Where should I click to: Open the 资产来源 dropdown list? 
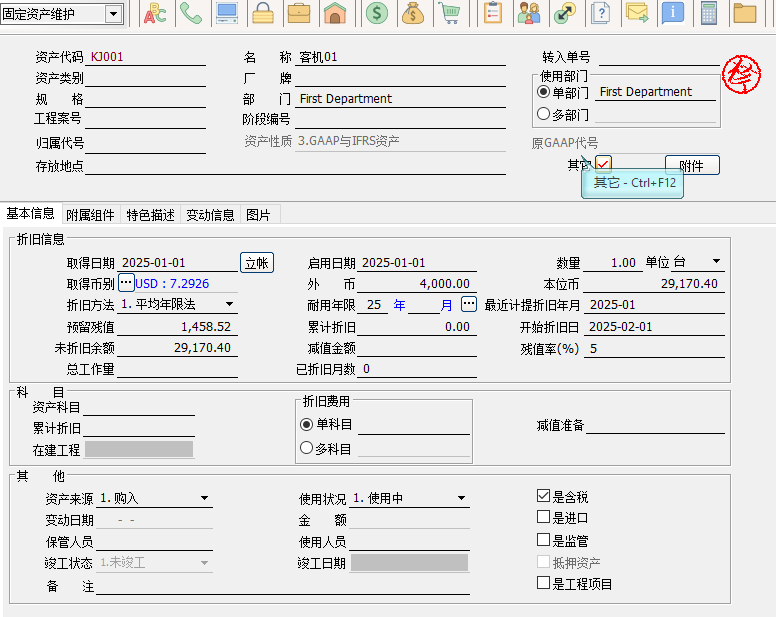204,498
